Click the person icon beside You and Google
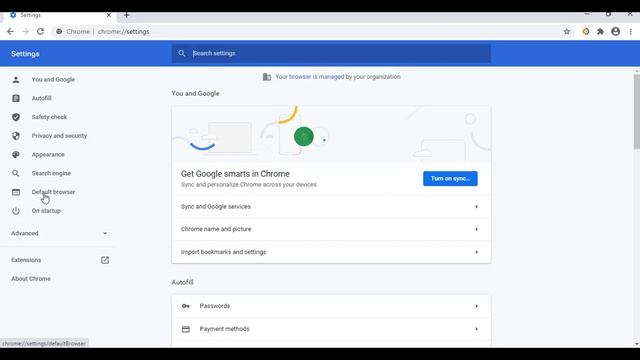 16,80
